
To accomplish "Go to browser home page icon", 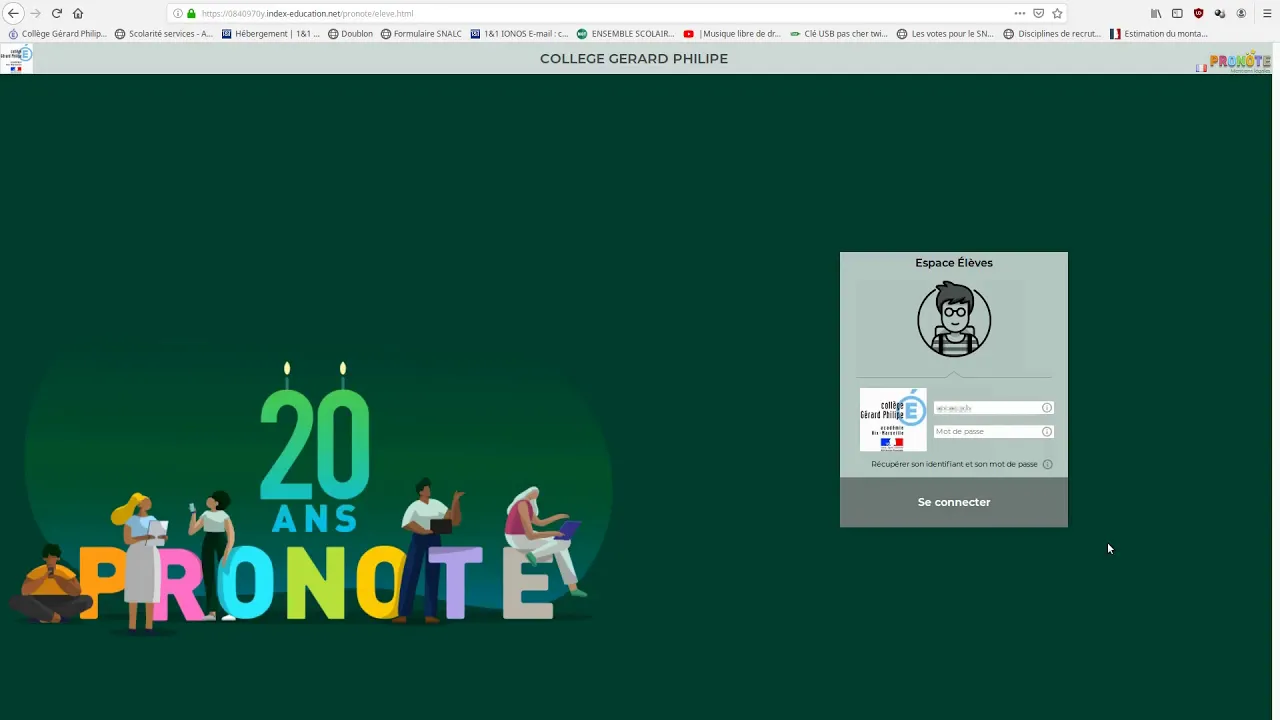I will (x=78, y=13).
